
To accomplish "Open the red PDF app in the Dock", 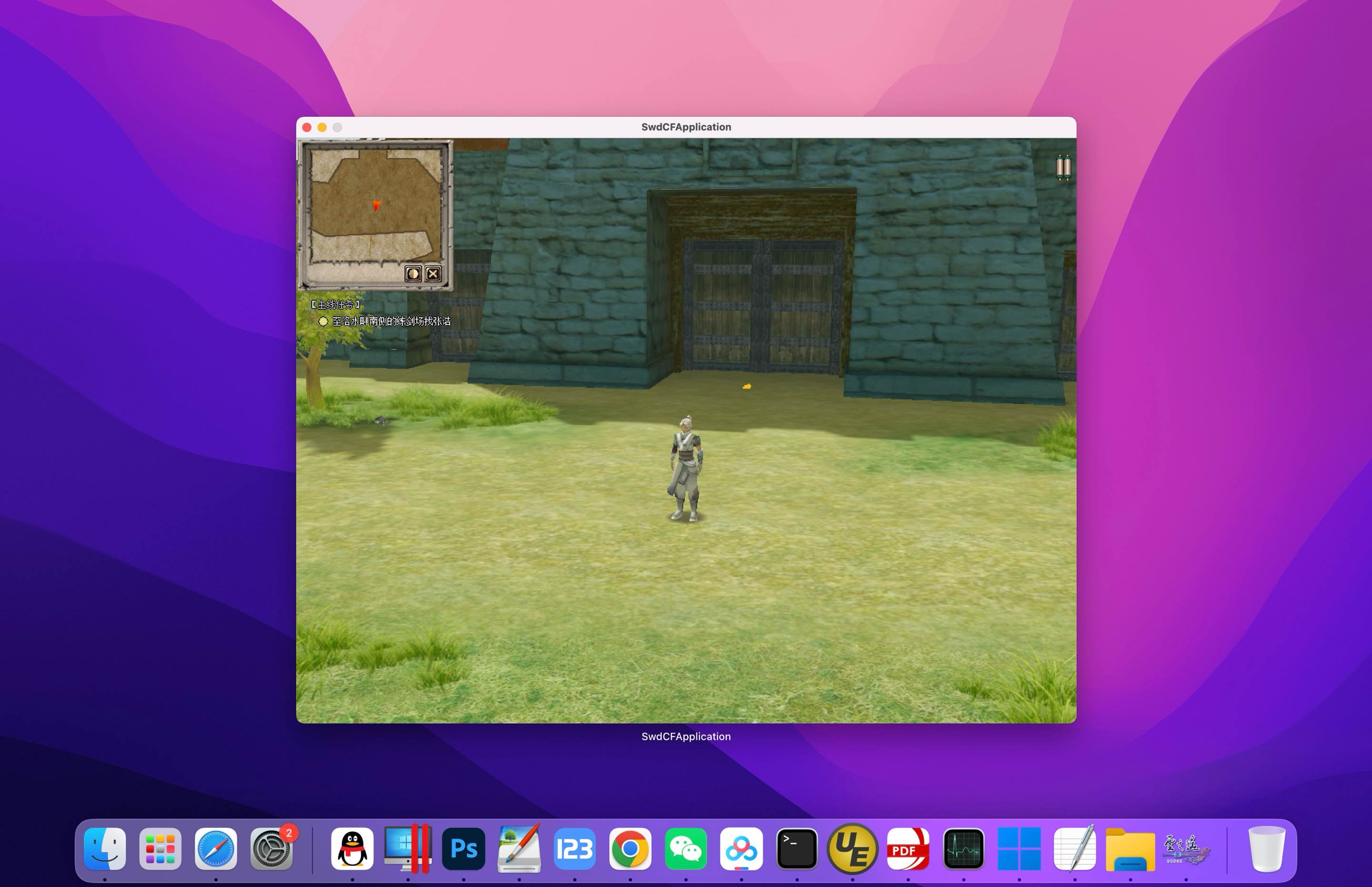I will 908,848.
